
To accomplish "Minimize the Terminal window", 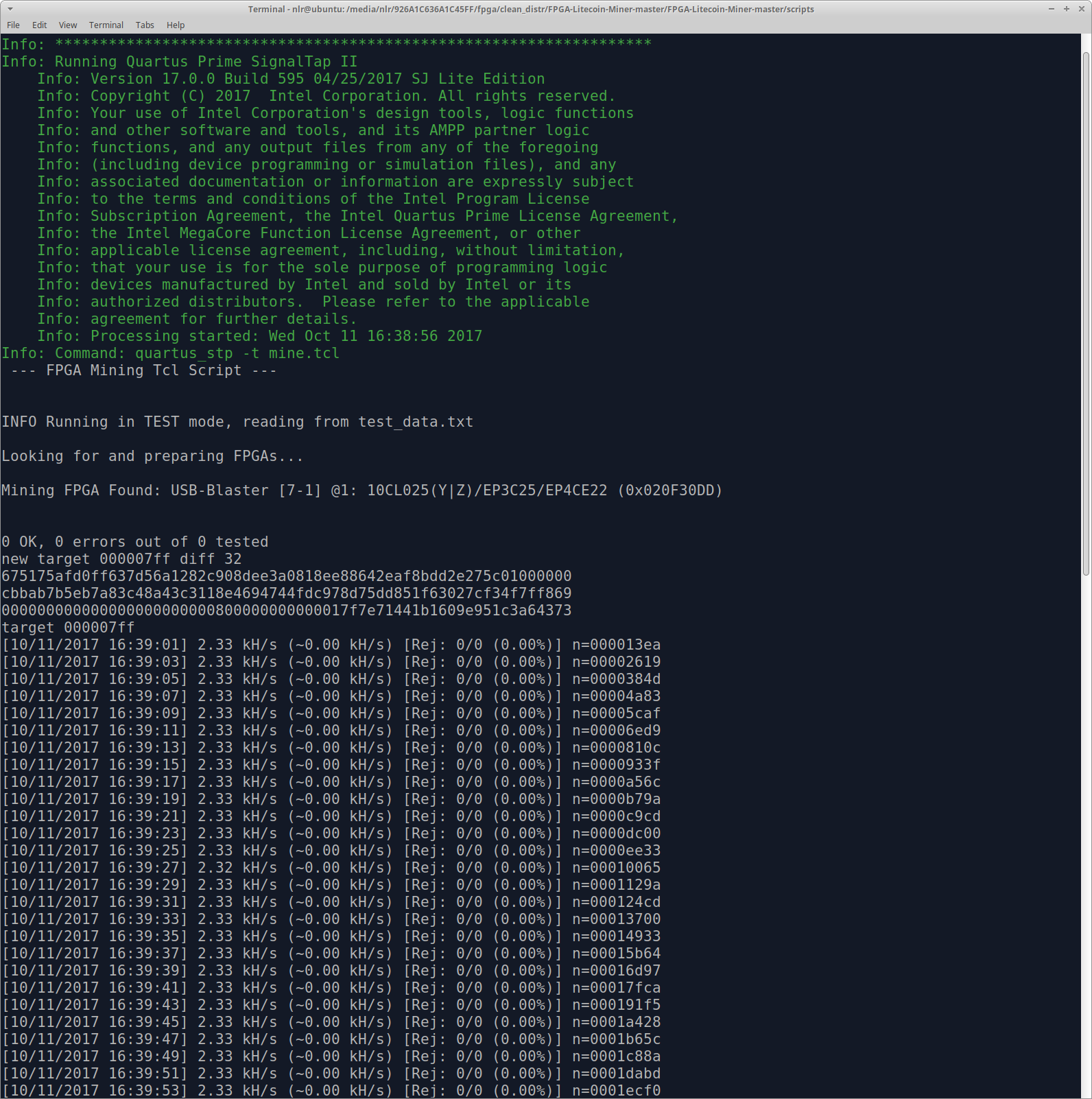I will [x=1051, y=9].
